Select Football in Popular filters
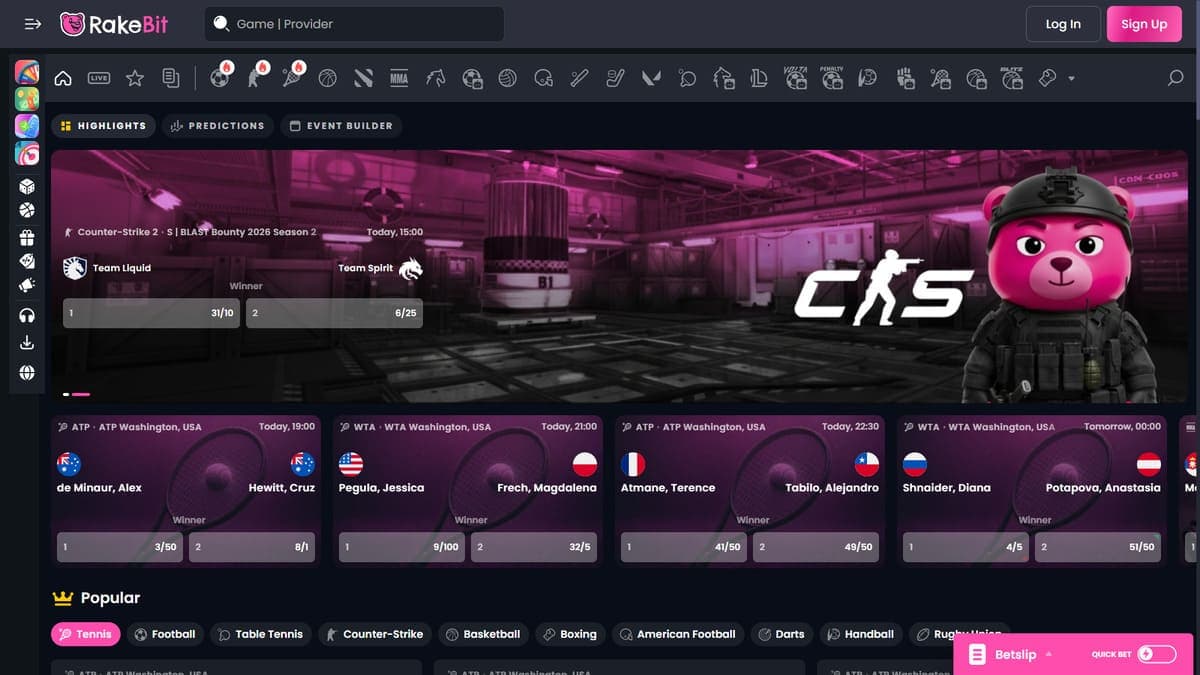Image resolution: width=1200 pixels, height=675 pixels. [165, 634]
